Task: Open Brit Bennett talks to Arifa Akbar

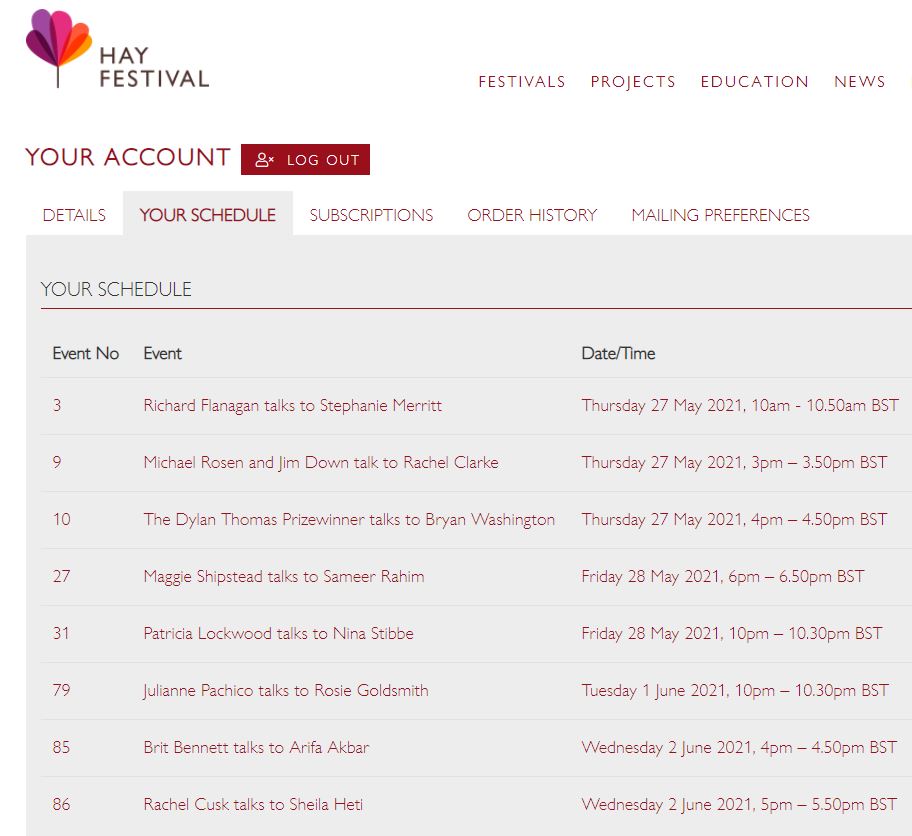Action: point(256,748)
